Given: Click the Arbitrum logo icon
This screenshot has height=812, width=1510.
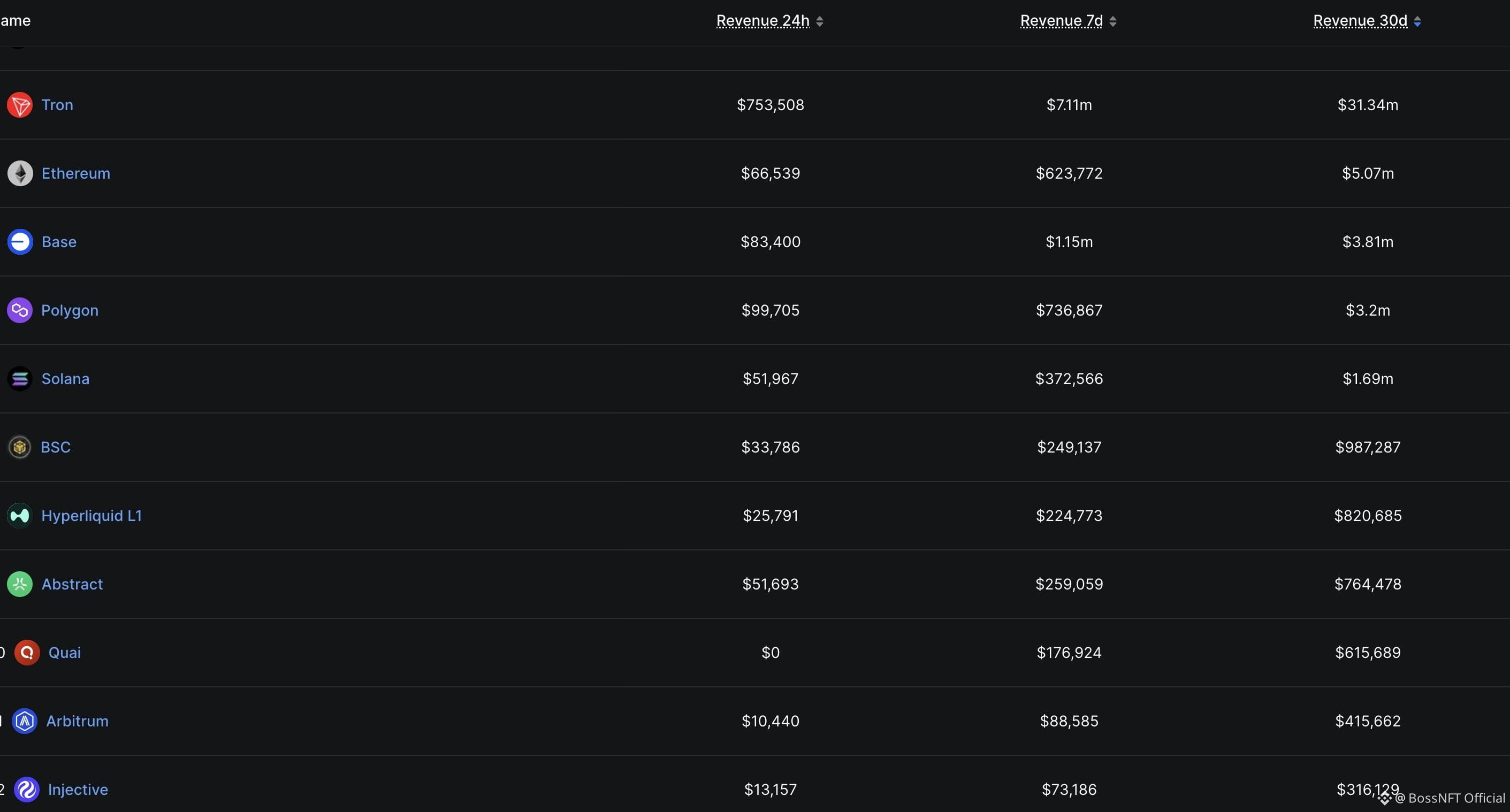Looking at the screenshot, I should 25,721.
